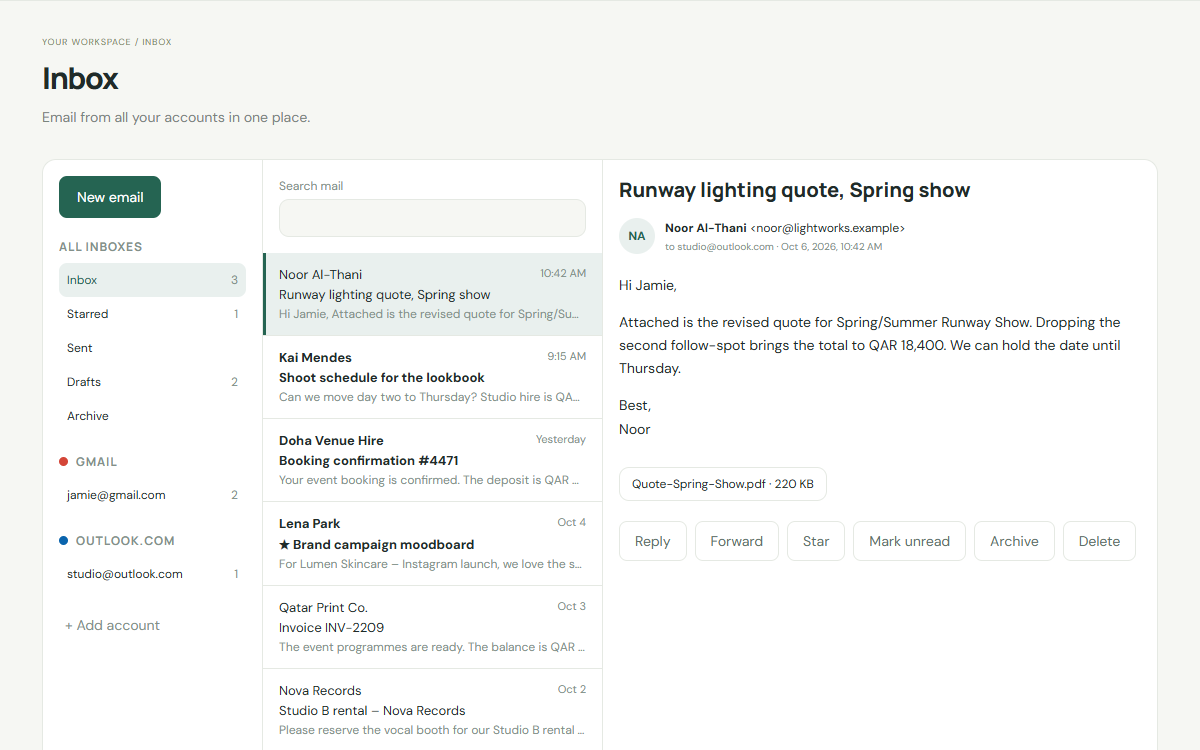The height and width of the screenshot is (750, 1200).
Task: Select the jamie@gmail.com account
Action: 152,495
